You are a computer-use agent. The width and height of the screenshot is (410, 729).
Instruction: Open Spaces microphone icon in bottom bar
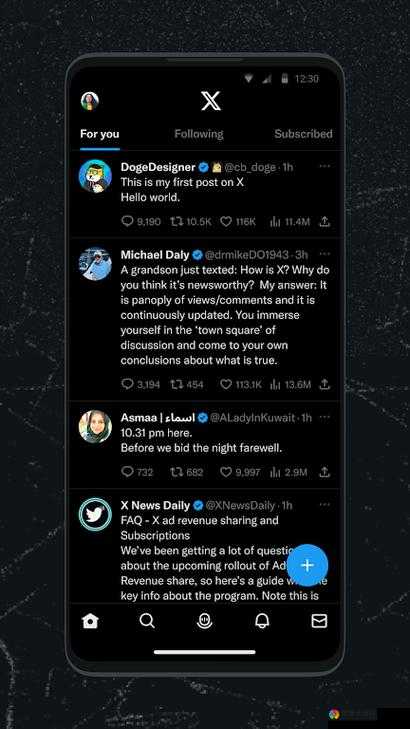[x=205, y=621]
